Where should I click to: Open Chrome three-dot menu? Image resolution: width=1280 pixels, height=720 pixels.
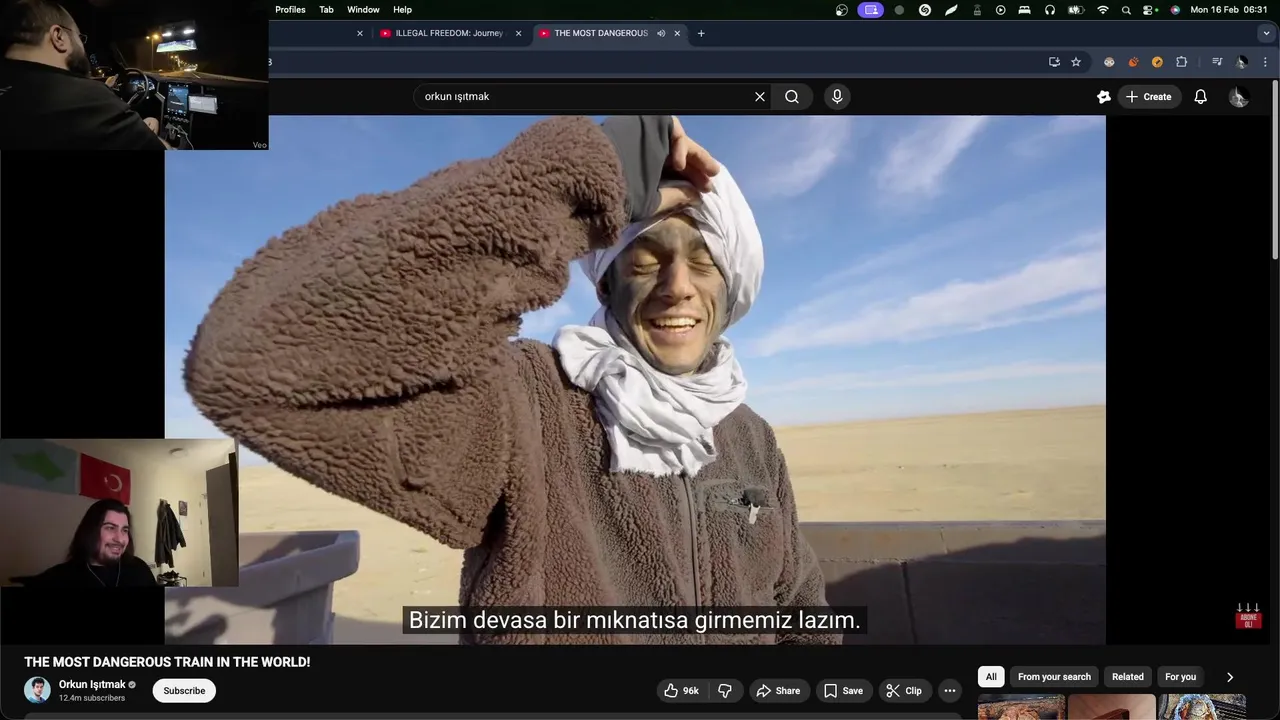point(1266,62)
